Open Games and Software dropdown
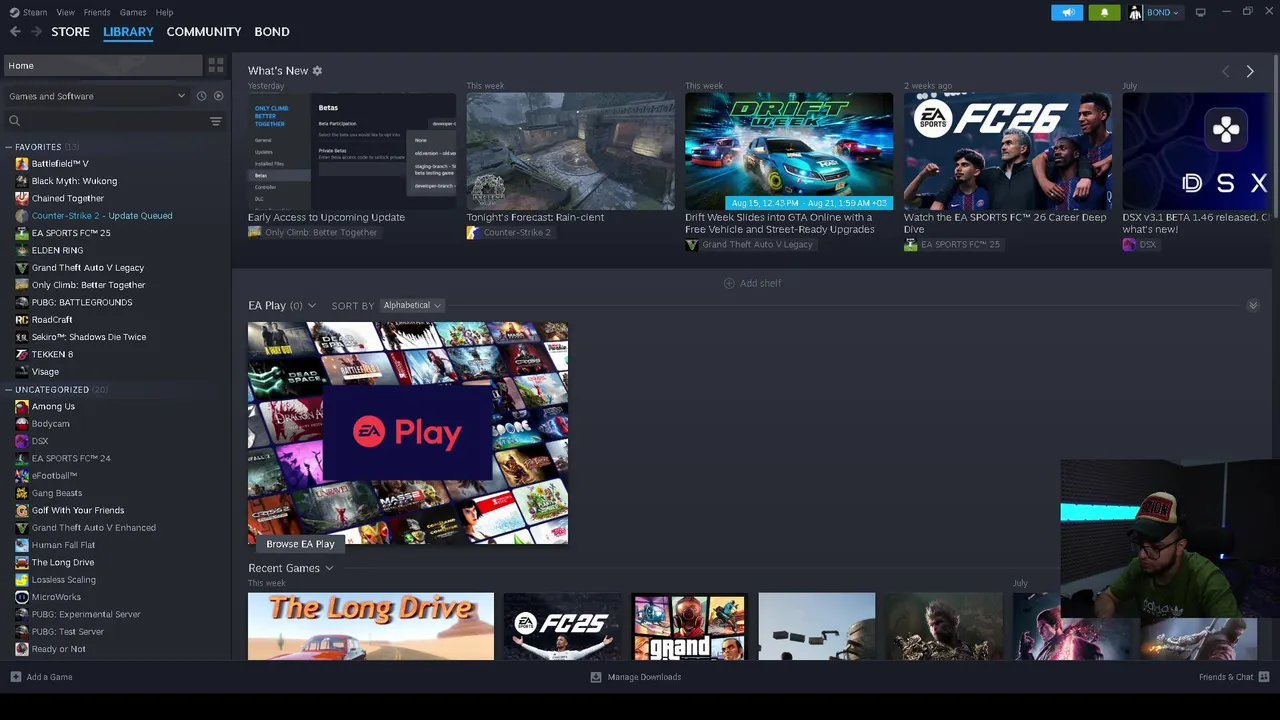 click(x=97, y=96)
